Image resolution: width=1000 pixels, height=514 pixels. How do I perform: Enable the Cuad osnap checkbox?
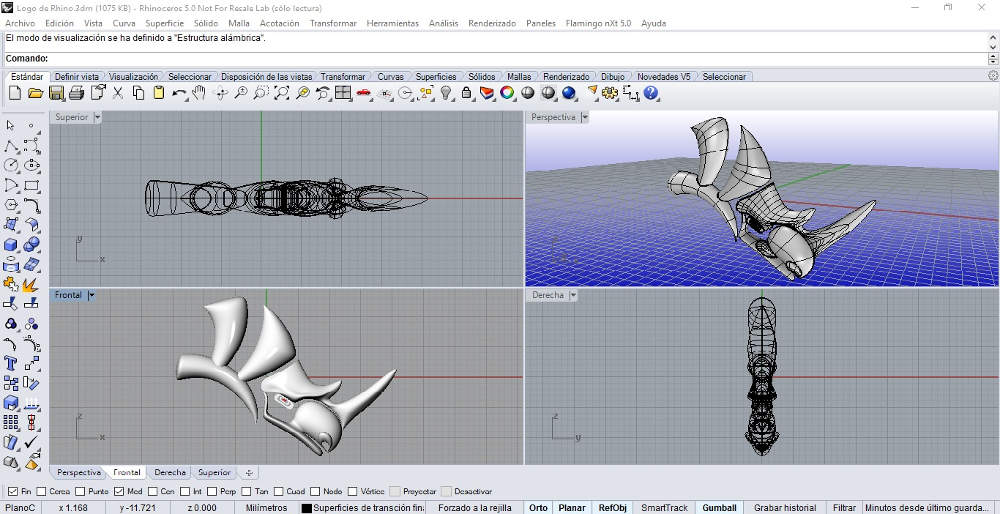coord(278,492)
